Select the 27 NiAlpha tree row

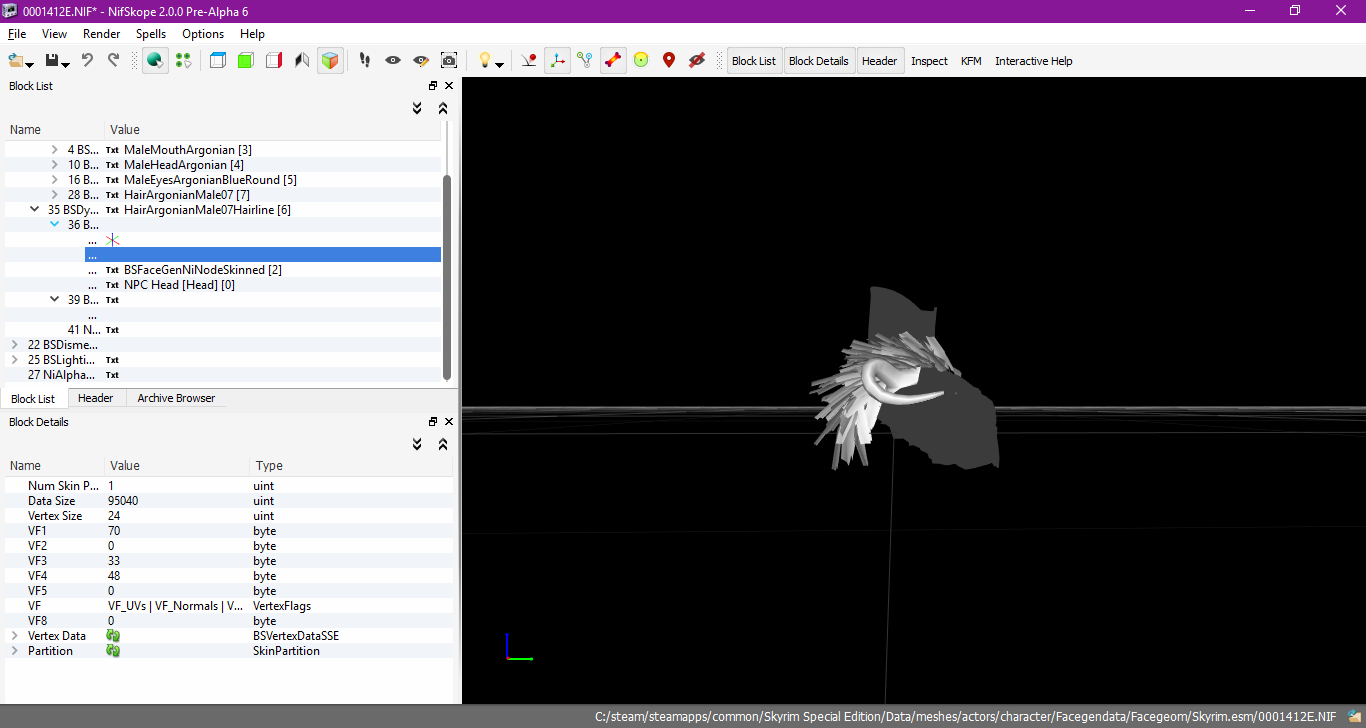pyautogui.click(x=223, y=375)
